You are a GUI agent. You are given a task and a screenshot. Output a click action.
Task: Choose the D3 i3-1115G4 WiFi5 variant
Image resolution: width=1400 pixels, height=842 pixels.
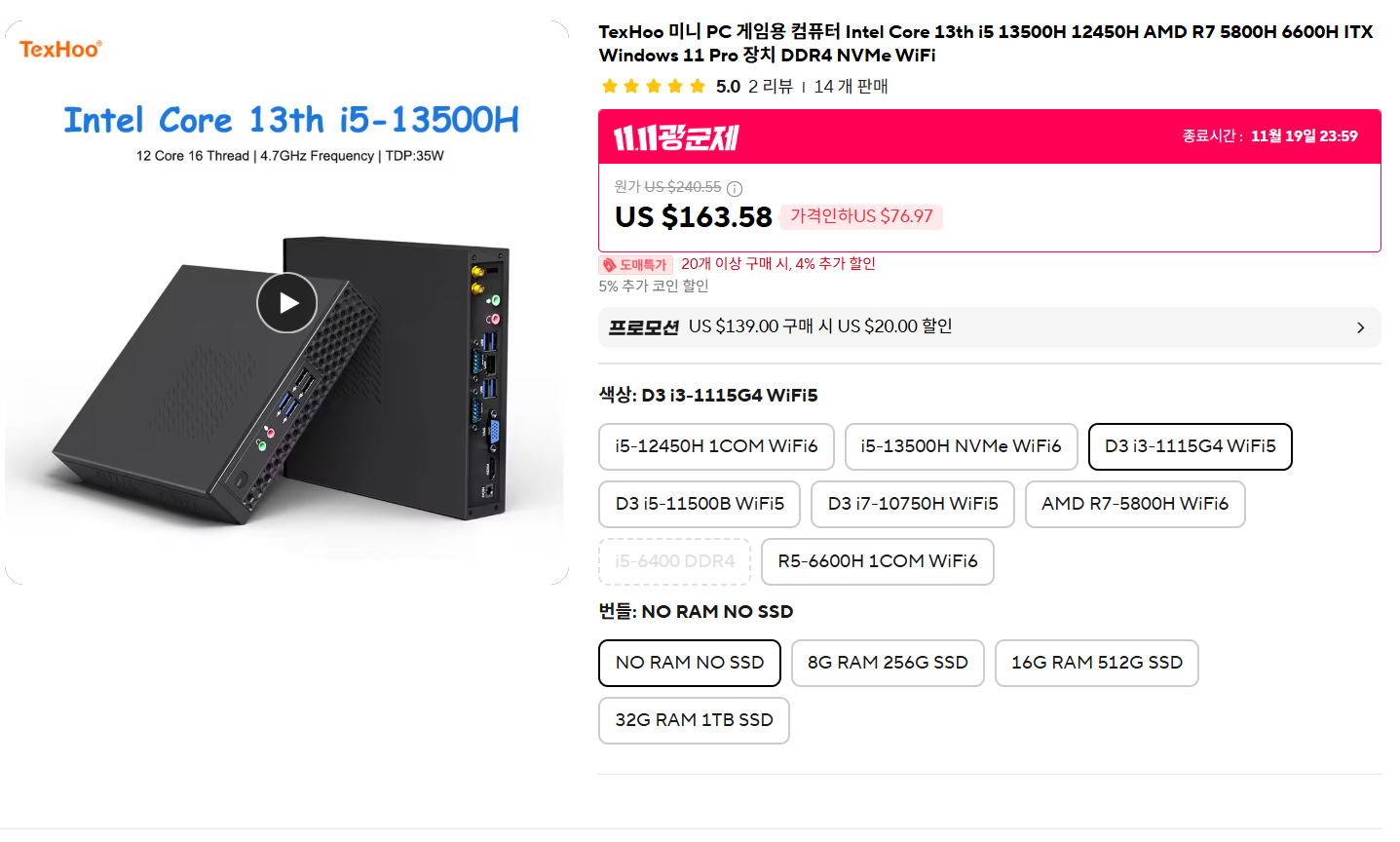[1190, 446]
